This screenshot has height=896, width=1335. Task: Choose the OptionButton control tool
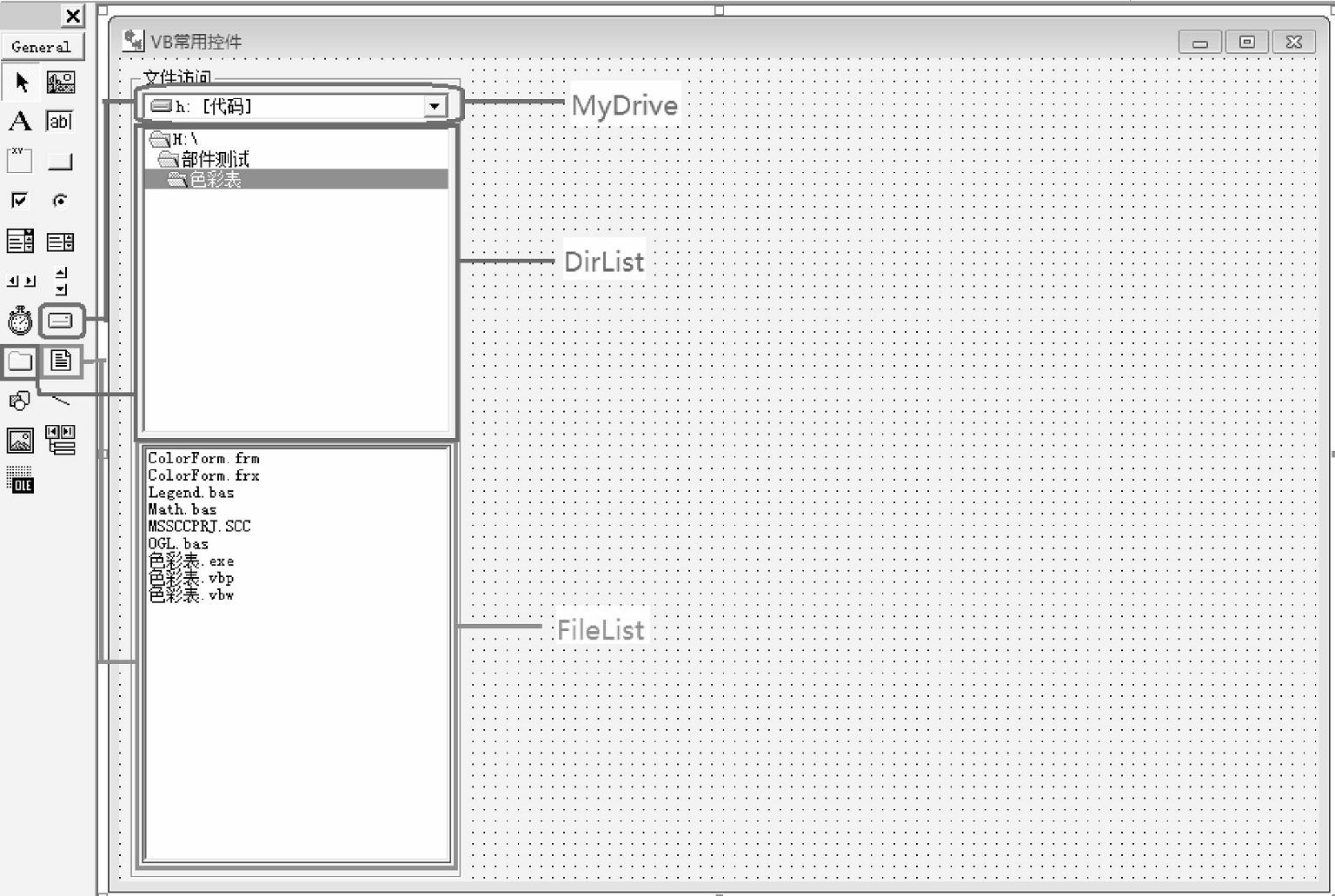tap(60, 201)
